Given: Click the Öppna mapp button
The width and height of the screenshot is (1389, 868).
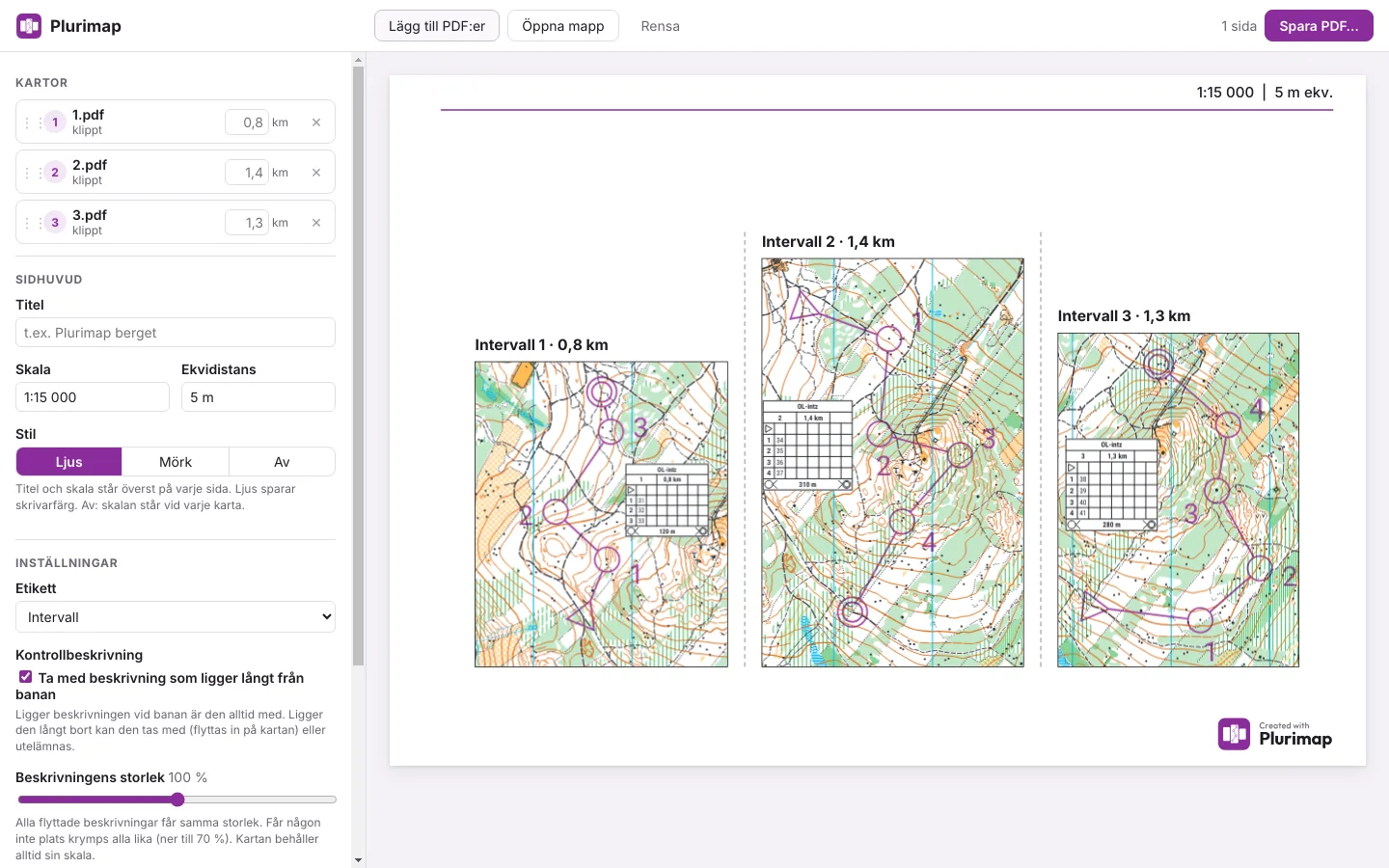Looking at the screenshot, I should (x=563, y=26).
